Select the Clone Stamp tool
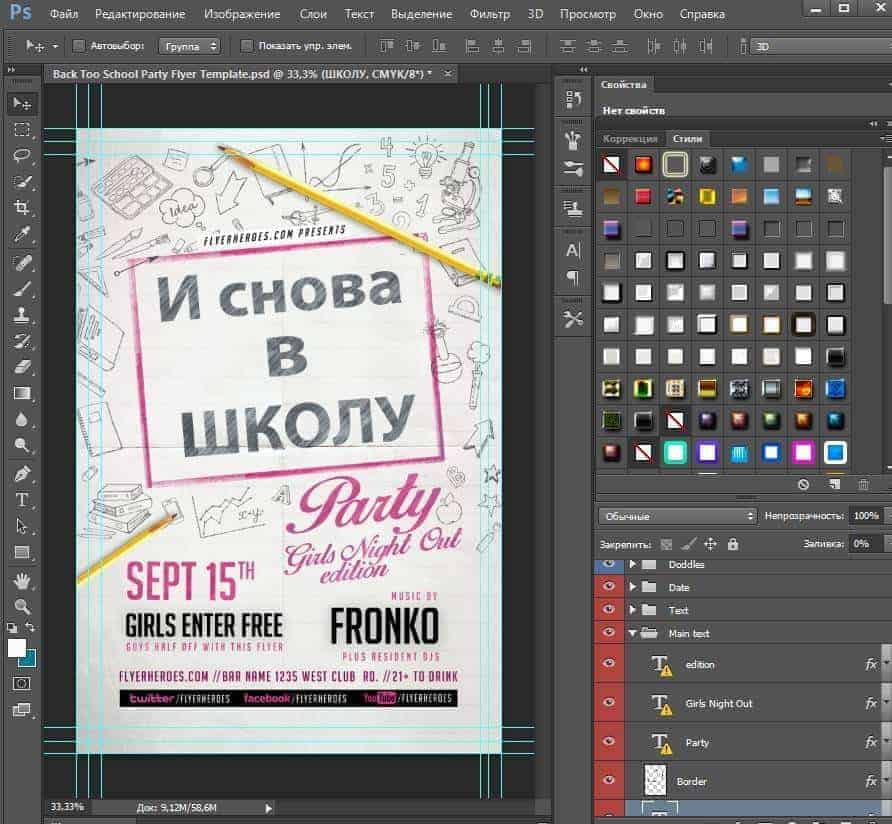This screenshot has height=824, width=892. coord(22,315)
